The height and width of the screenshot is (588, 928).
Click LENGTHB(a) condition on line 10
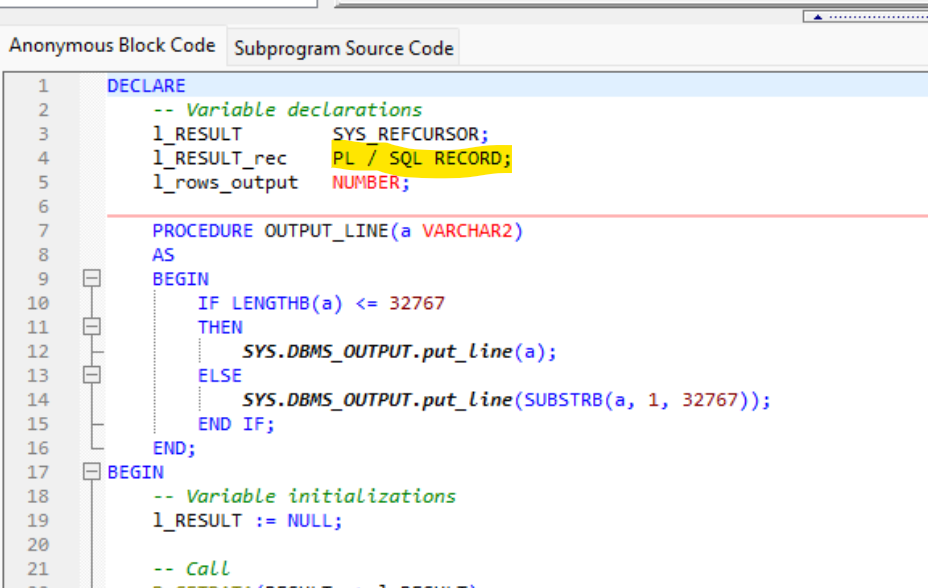click(287, 303)
